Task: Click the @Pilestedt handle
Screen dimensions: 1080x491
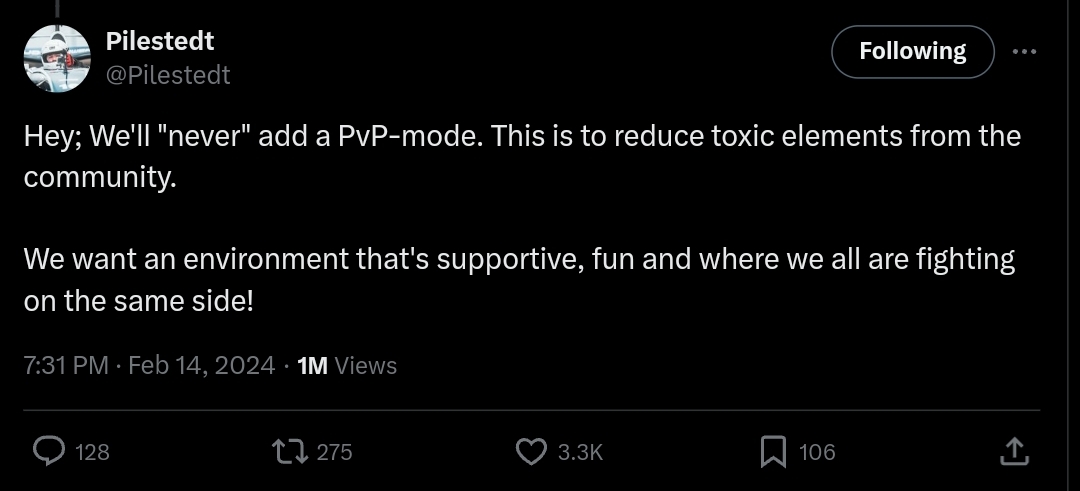Action: pos(168,75)
